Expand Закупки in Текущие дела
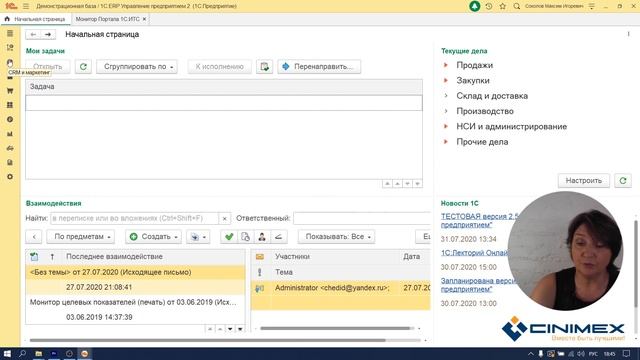 446,80
